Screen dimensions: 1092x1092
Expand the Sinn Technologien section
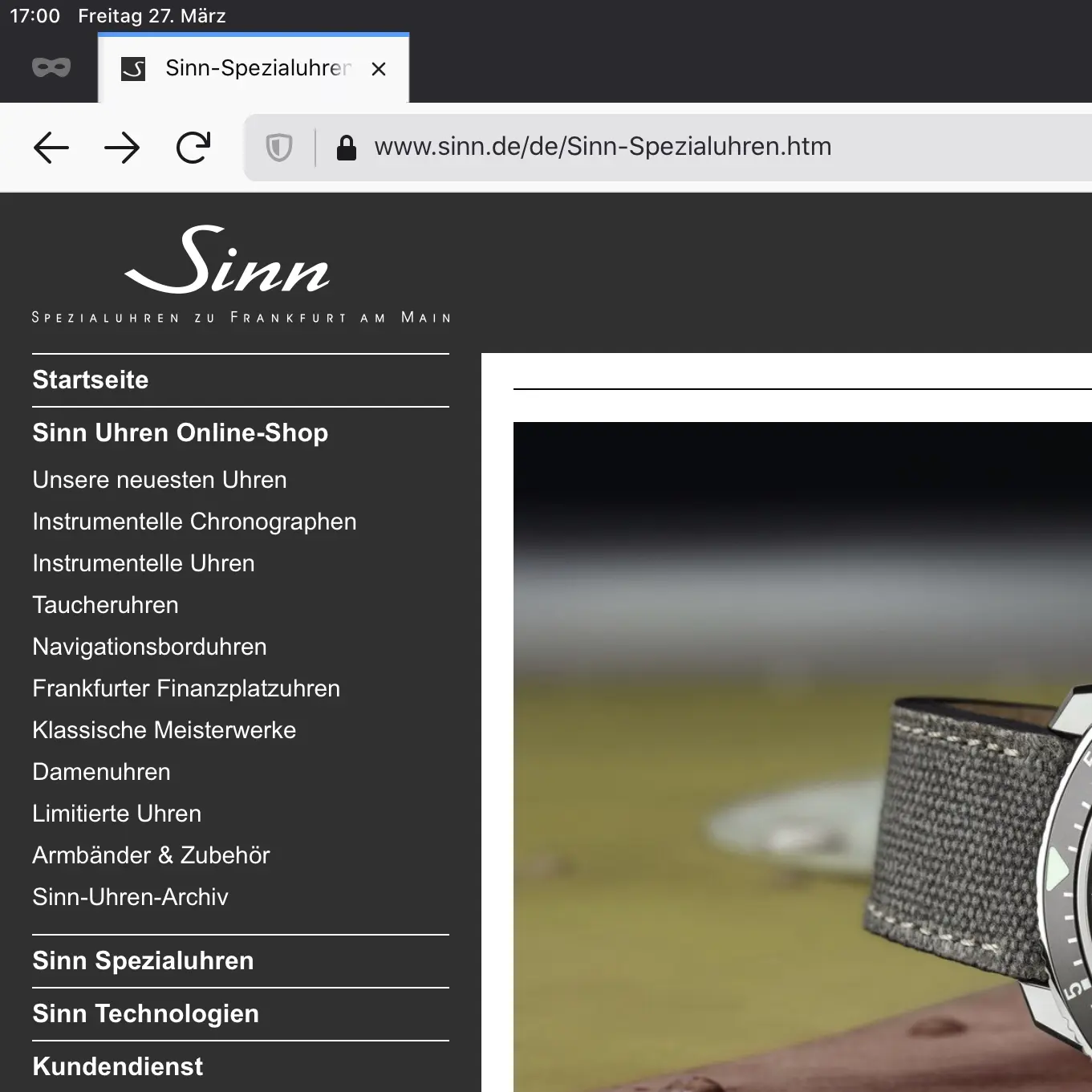pos(145,1013)
